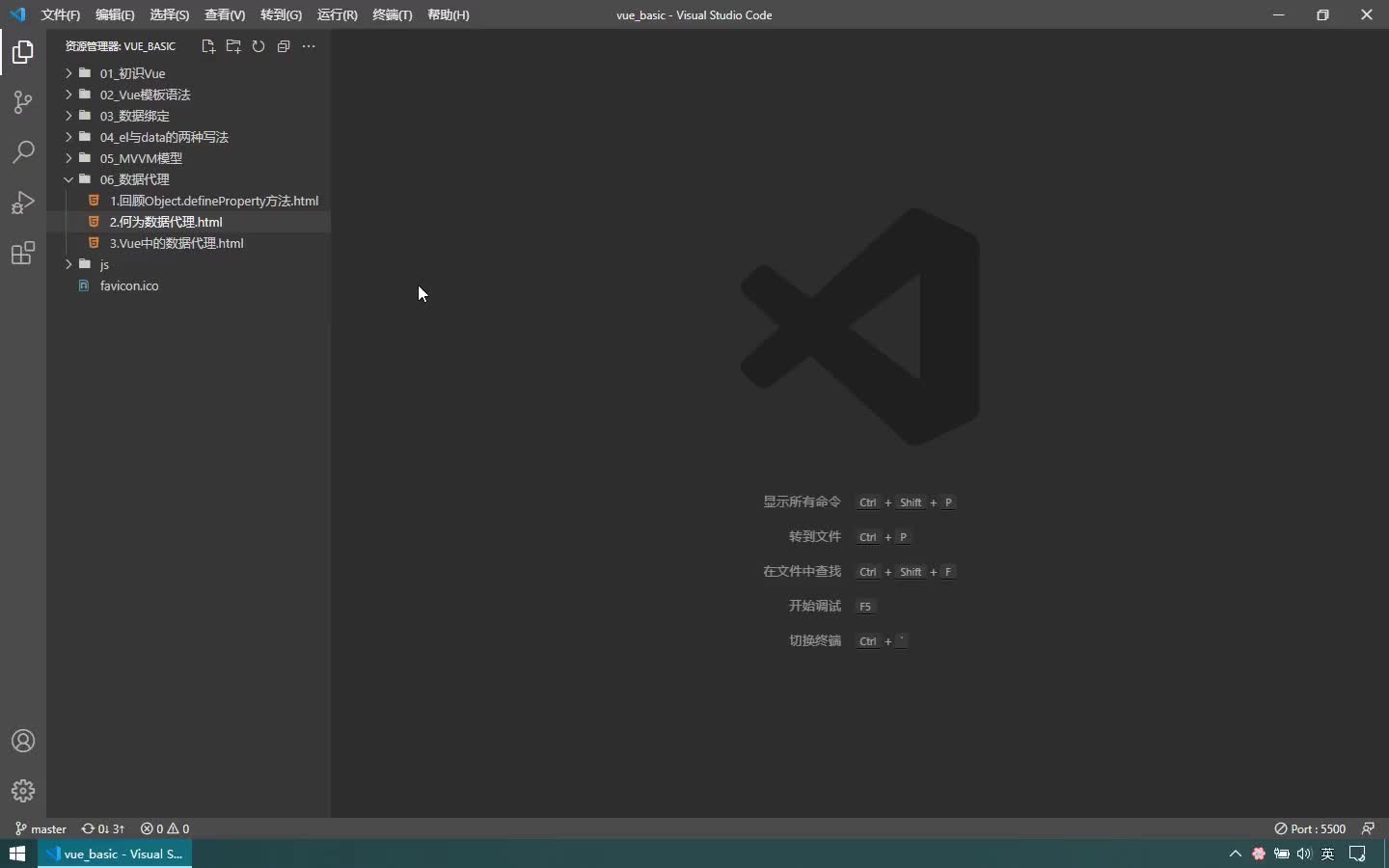Click vue_basic VS Code taskbar button

point(115,854)
